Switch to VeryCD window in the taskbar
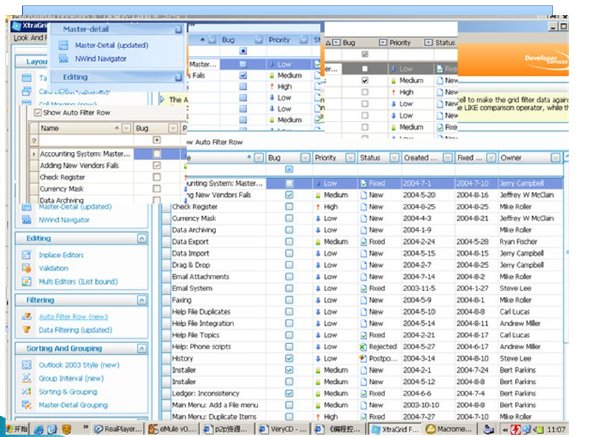The image size is (600, 437). [282, 429]
